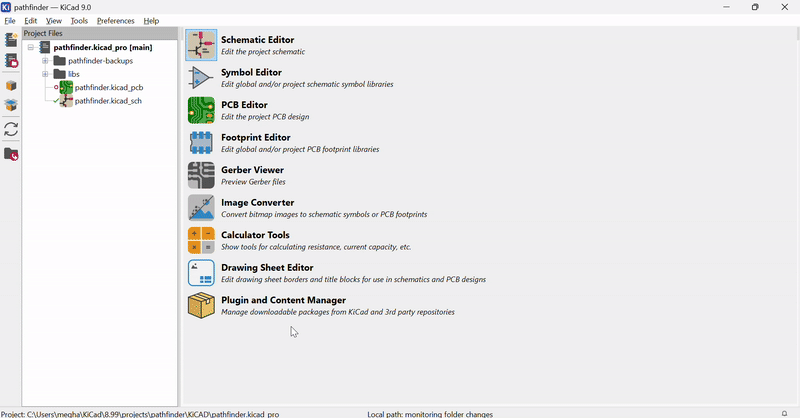
Task: Open the PCB Editor icon
Action: click(x=201, y=110)
